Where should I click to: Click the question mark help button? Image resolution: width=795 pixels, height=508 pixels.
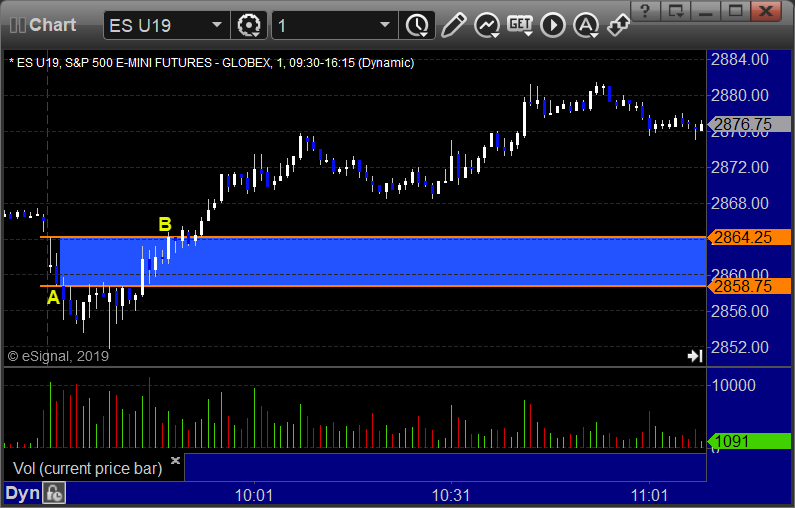point(645,11)
